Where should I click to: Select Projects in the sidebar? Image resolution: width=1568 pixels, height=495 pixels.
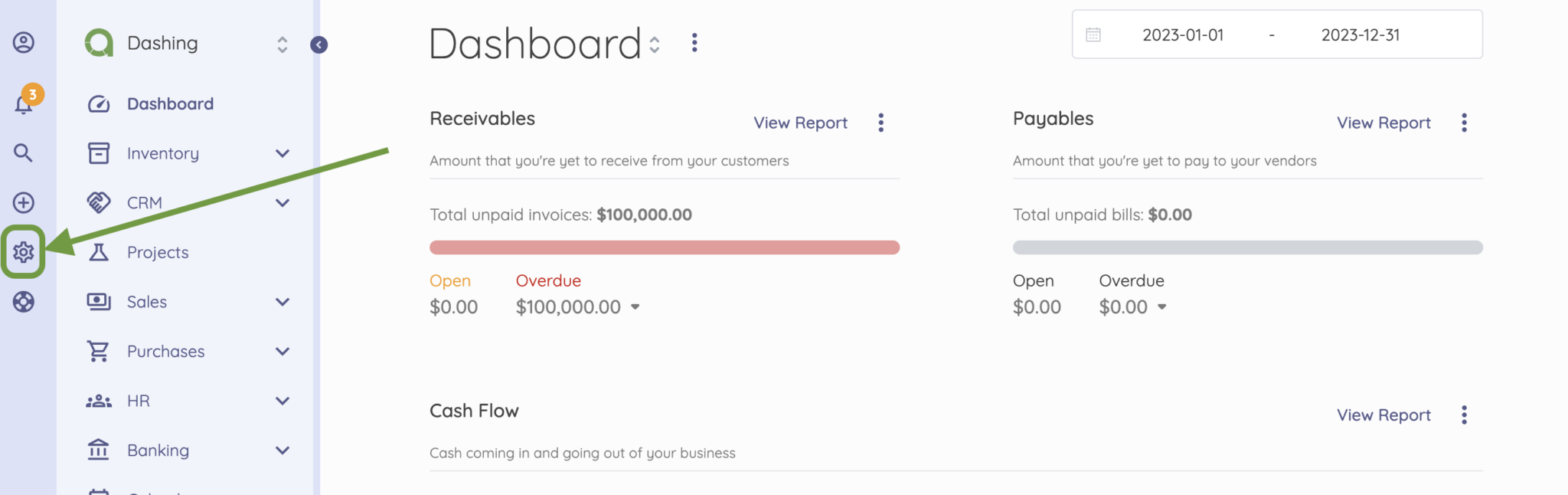point(158,251)
